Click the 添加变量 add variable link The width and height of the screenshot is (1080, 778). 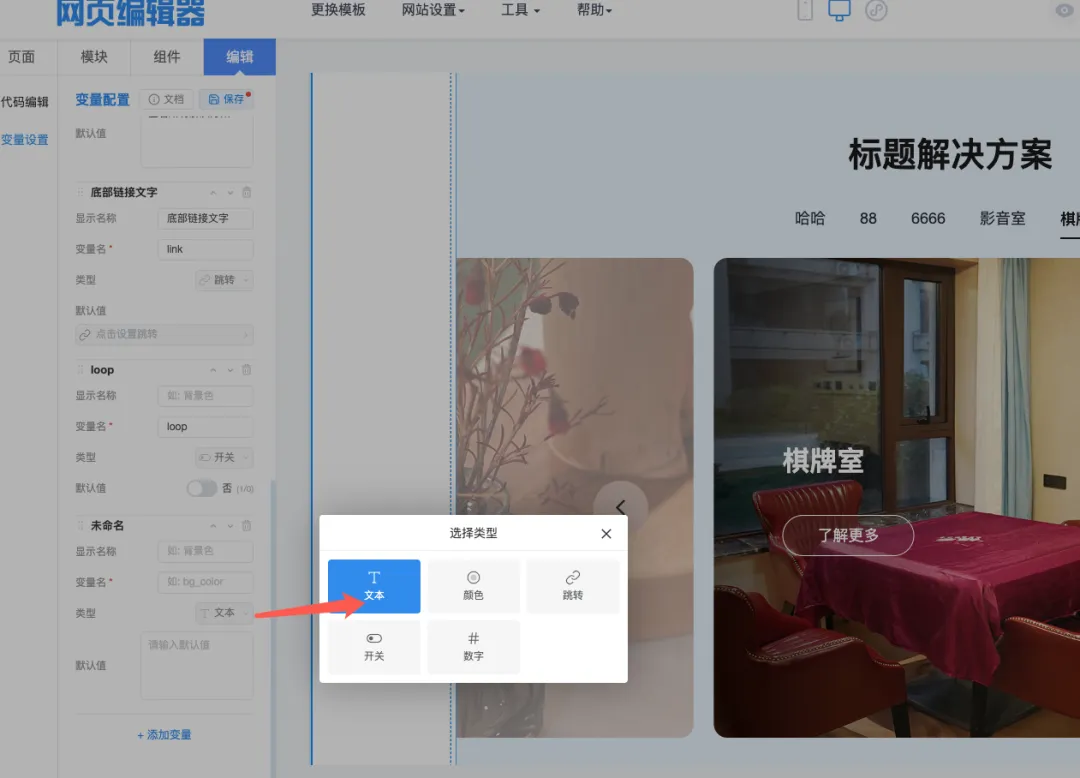coord(164,735)
